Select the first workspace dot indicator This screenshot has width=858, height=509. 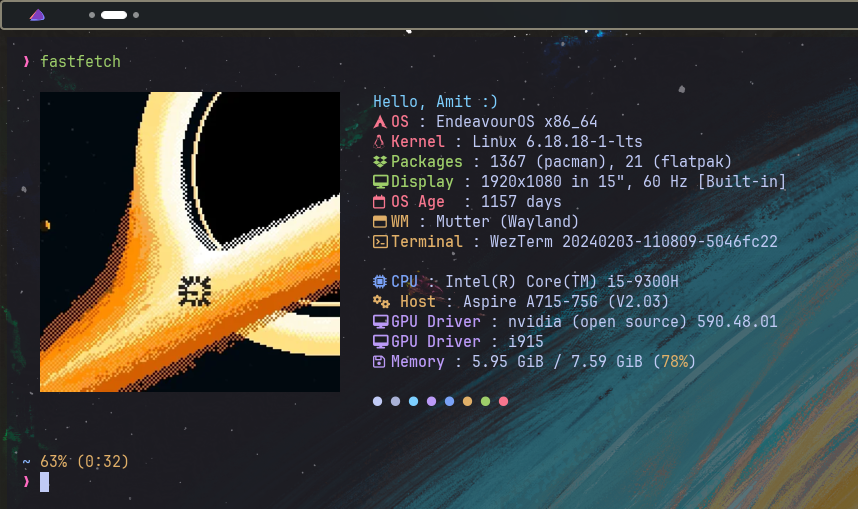pyautogui.click(x=92, y=15)
